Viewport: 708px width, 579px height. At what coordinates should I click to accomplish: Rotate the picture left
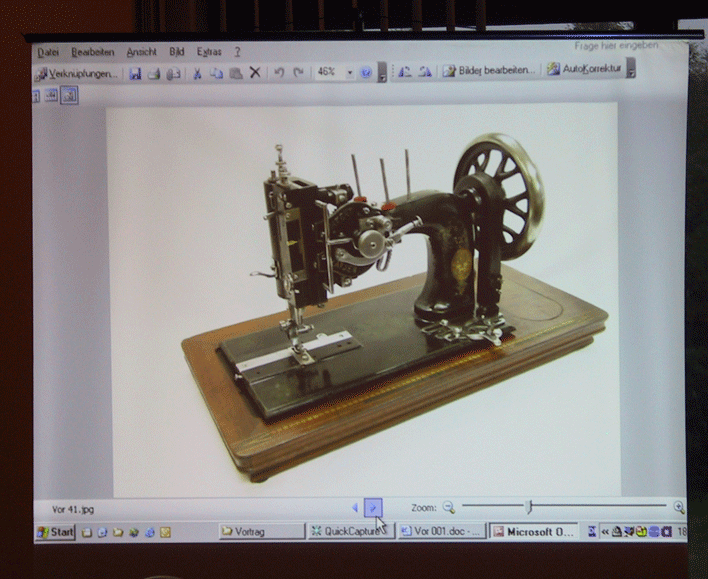pyautogui.click(x=405, y=71)
